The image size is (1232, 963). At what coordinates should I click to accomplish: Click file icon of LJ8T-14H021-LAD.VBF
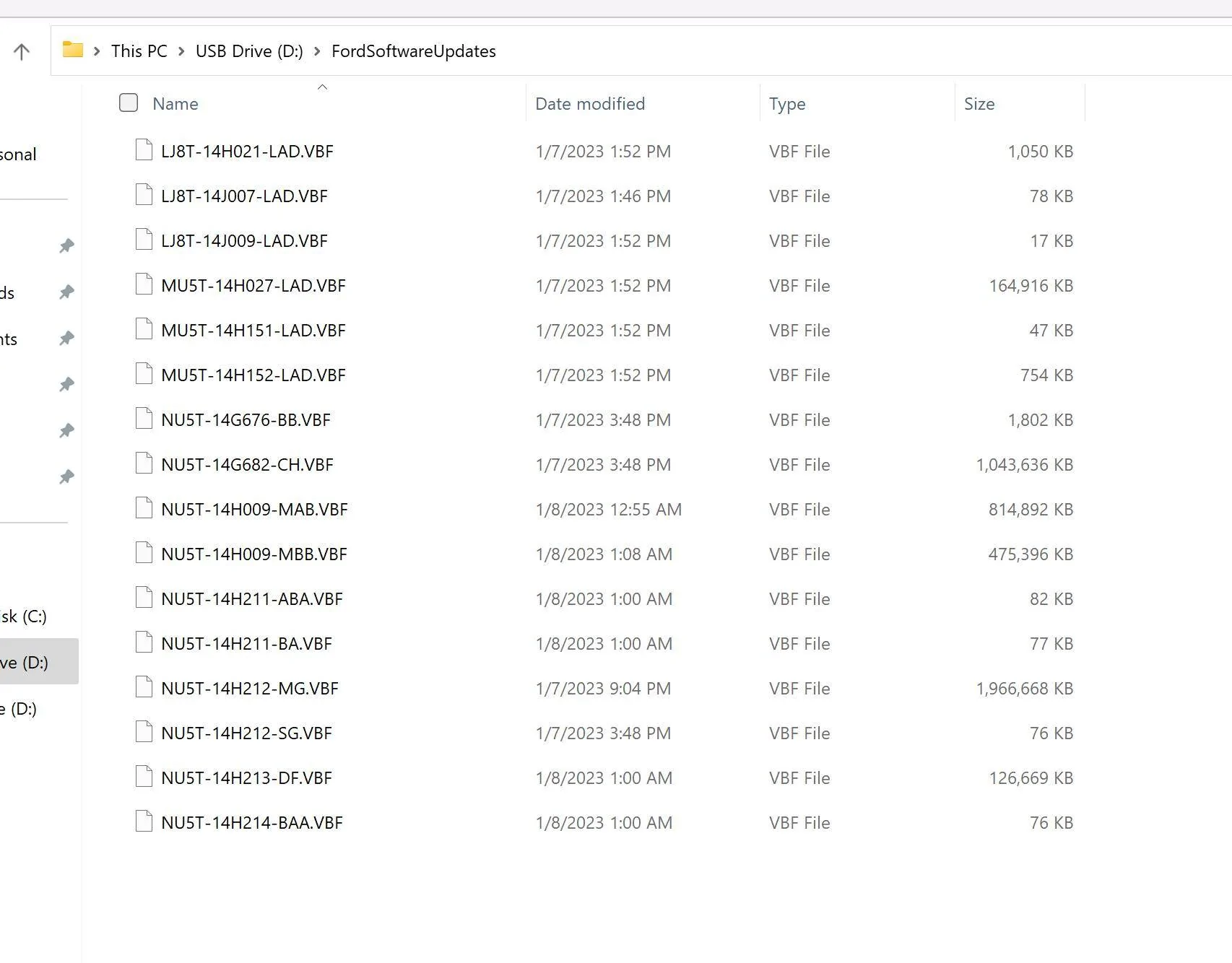tap(144, 150)
